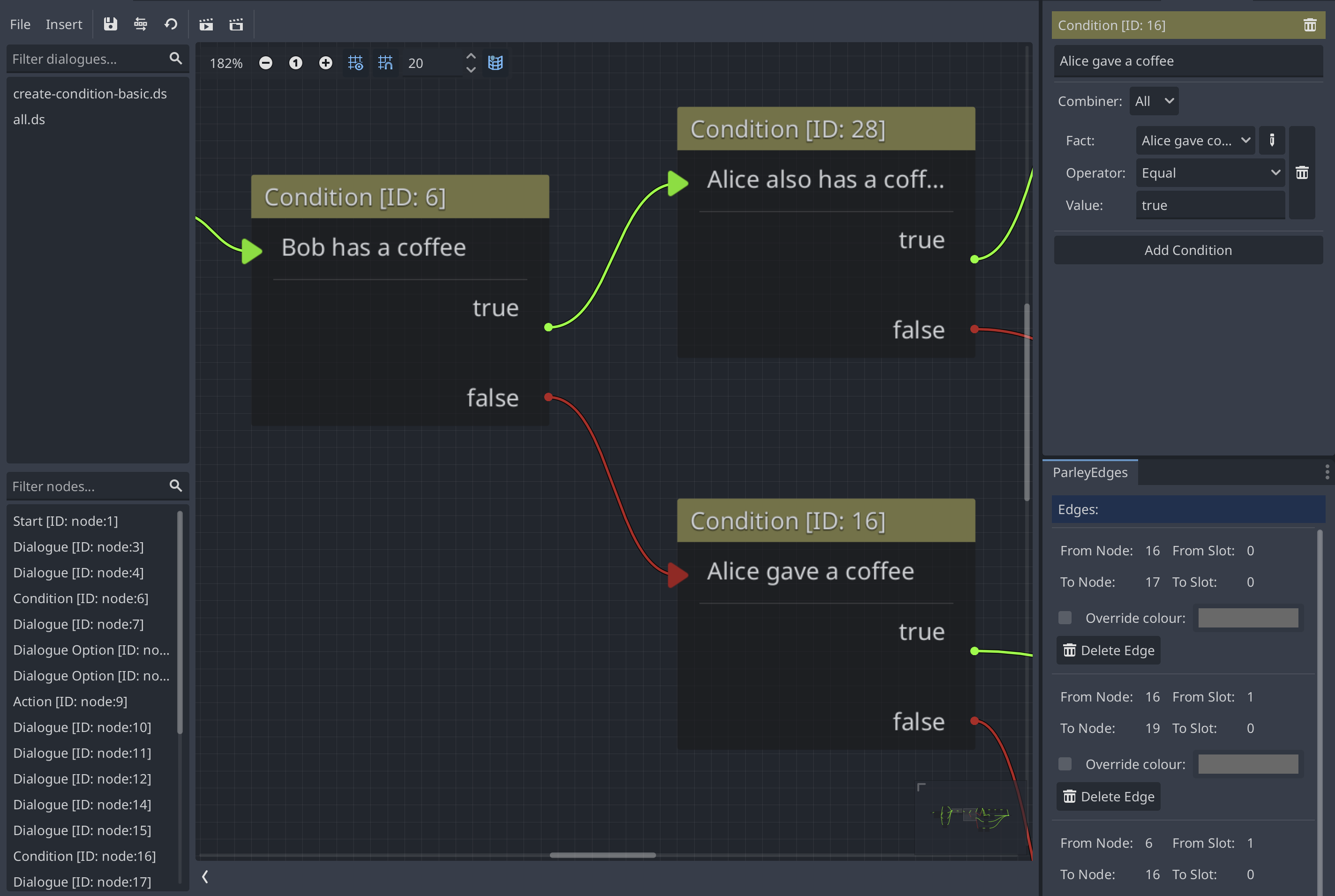Open the graph minimap icon
Viewport: 1335px width, 896px height.
pos(495,63)
